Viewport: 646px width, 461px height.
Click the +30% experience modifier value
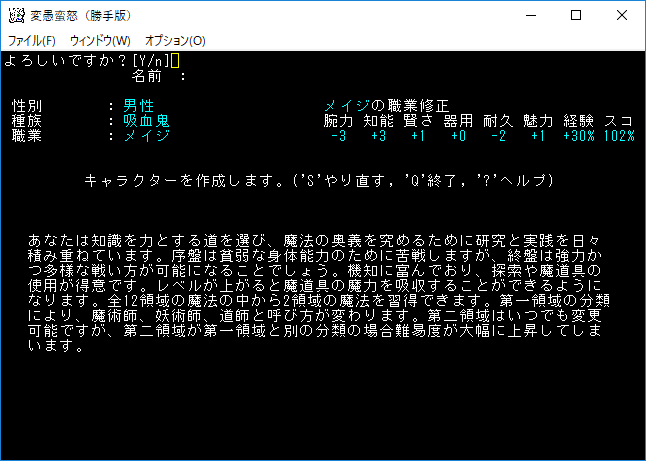[x=578, y=135]
